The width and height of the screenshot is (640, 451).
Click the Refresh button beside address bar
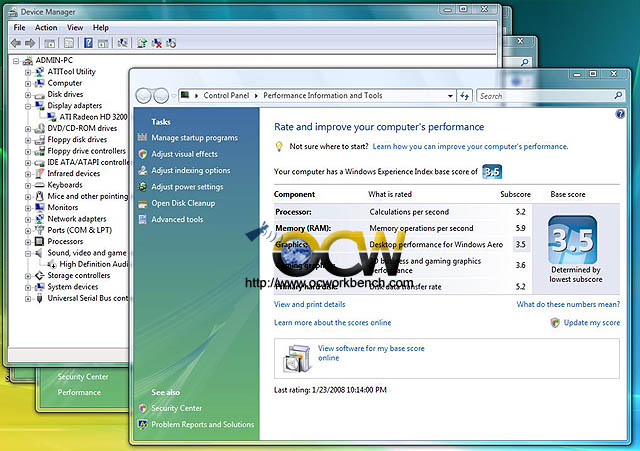(x=464, y=96)
